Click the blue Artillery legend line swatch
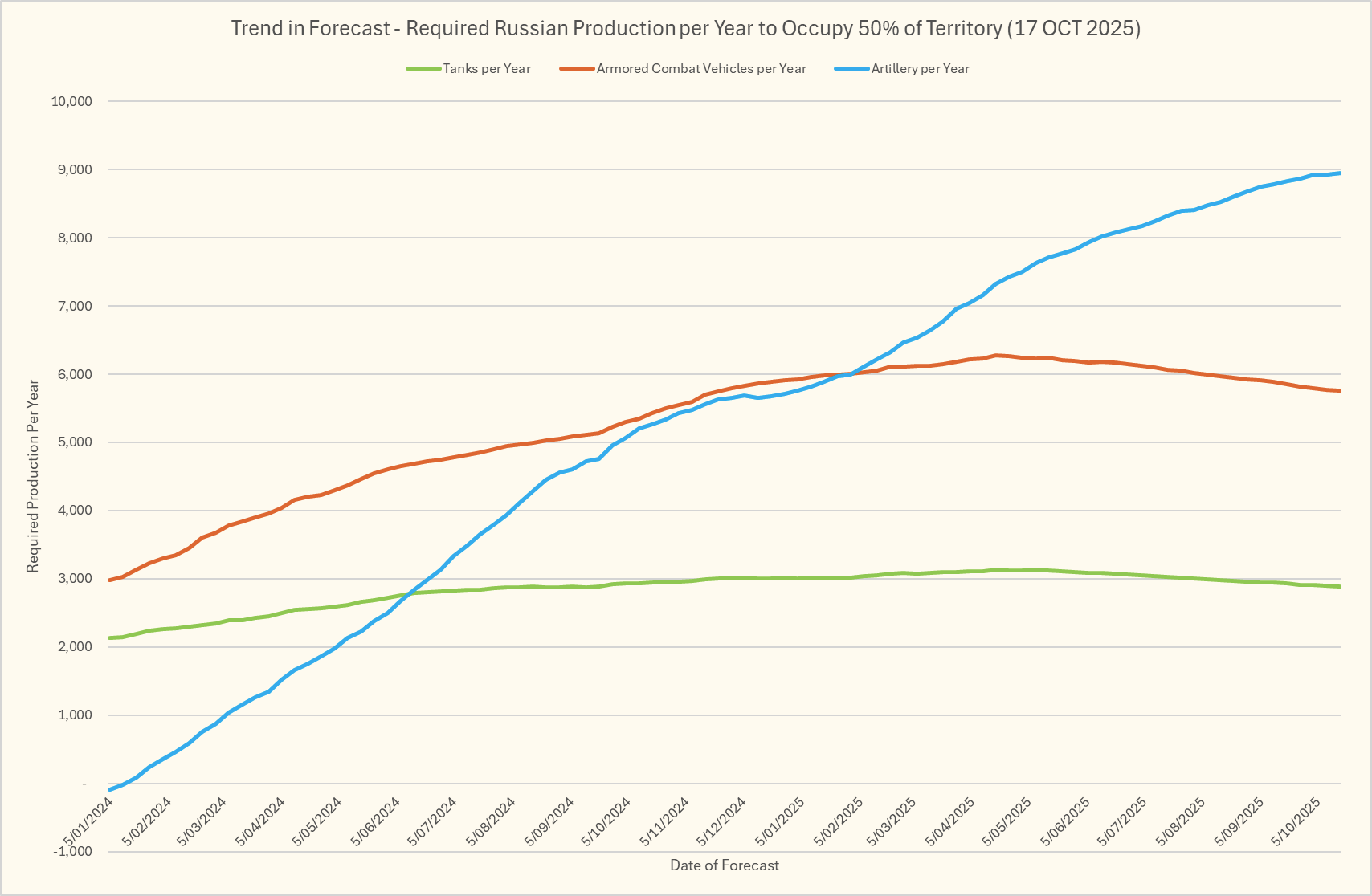 click(x=851, y=69)
